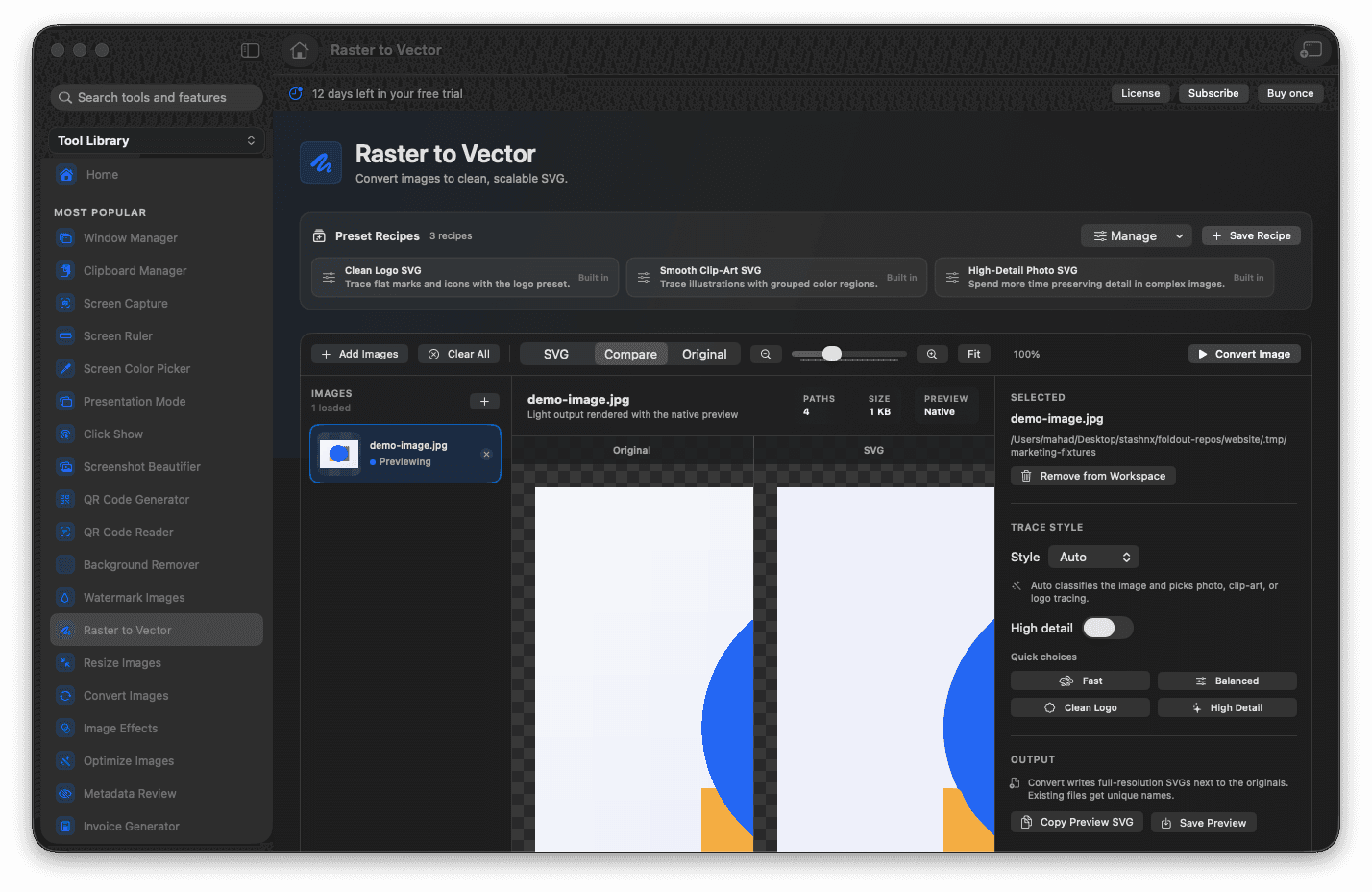Click the home button in title bar
The image size is (1372, 892).
300,50
